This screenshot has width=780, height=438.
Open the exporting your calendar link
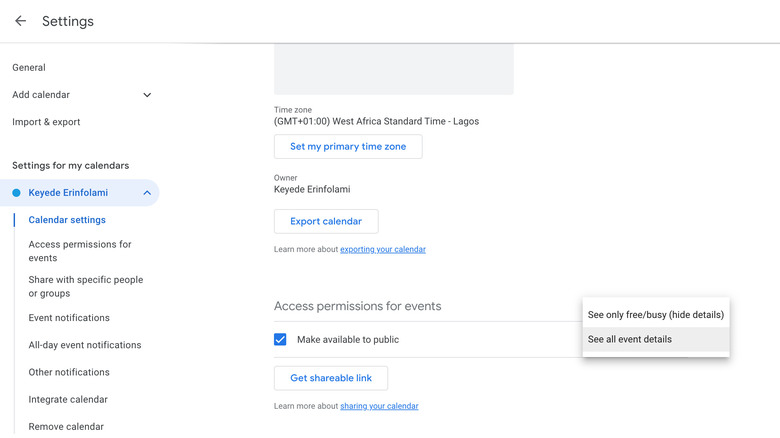382,249
